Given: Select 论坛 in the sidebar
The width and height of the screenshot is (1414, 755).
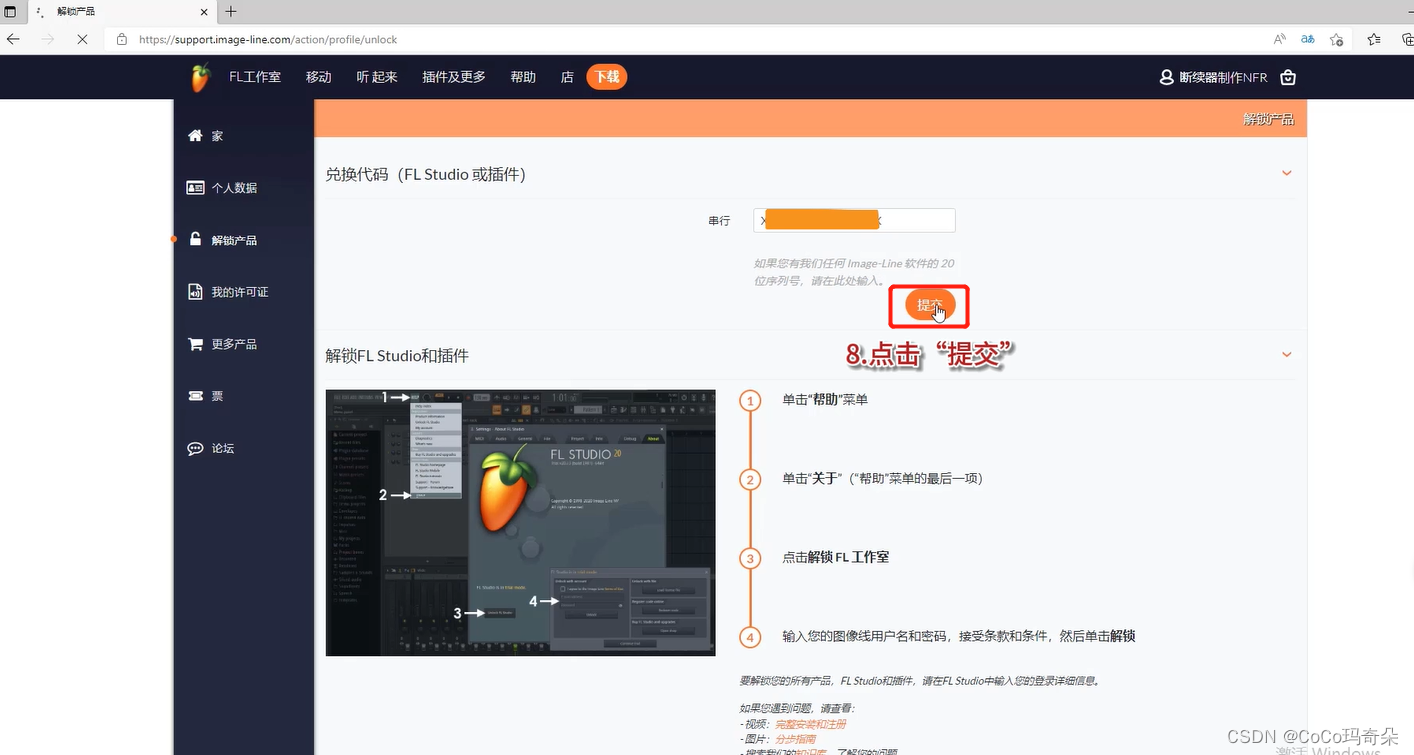Looking at the screenshot, I should tap(222, 448).
